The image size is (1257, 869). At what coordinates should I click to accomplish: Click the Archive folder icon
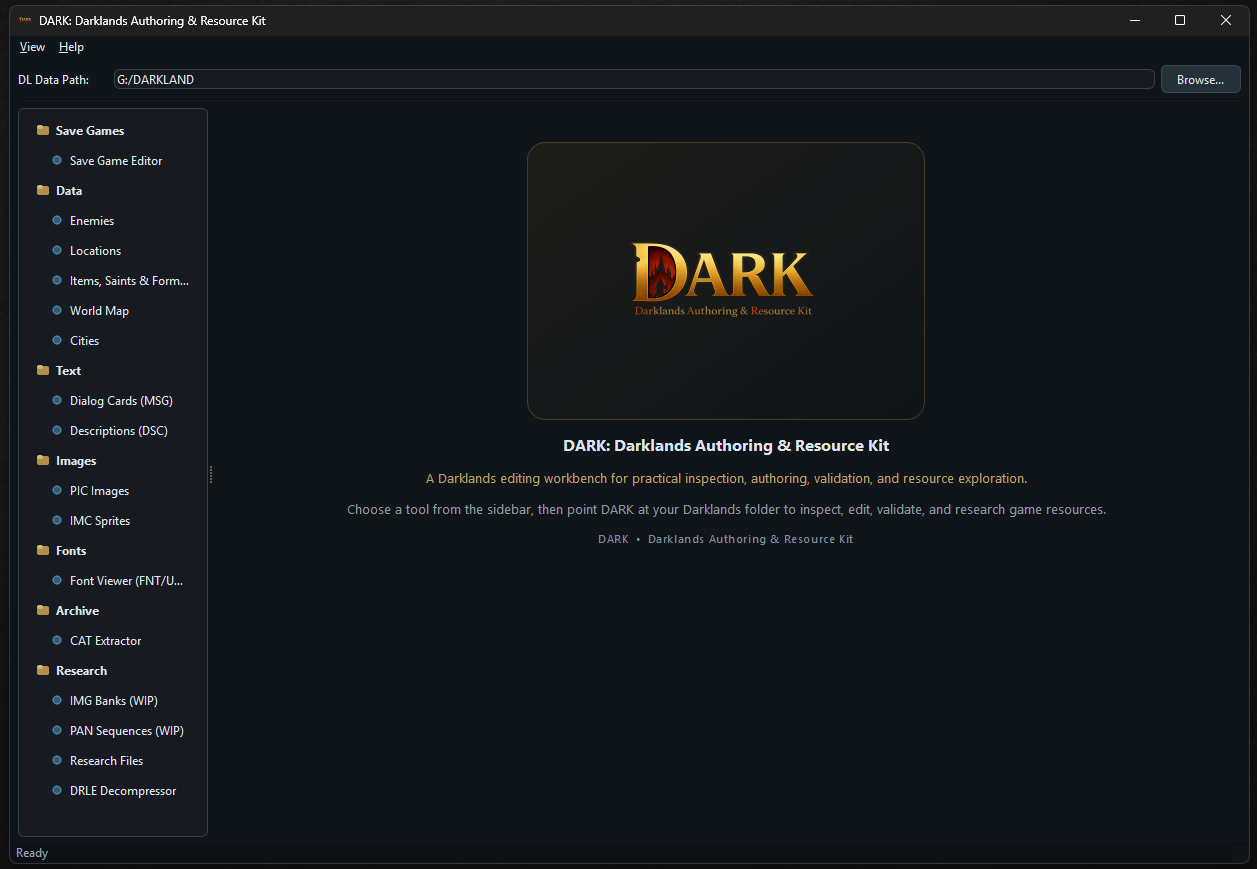pos(43,611)
